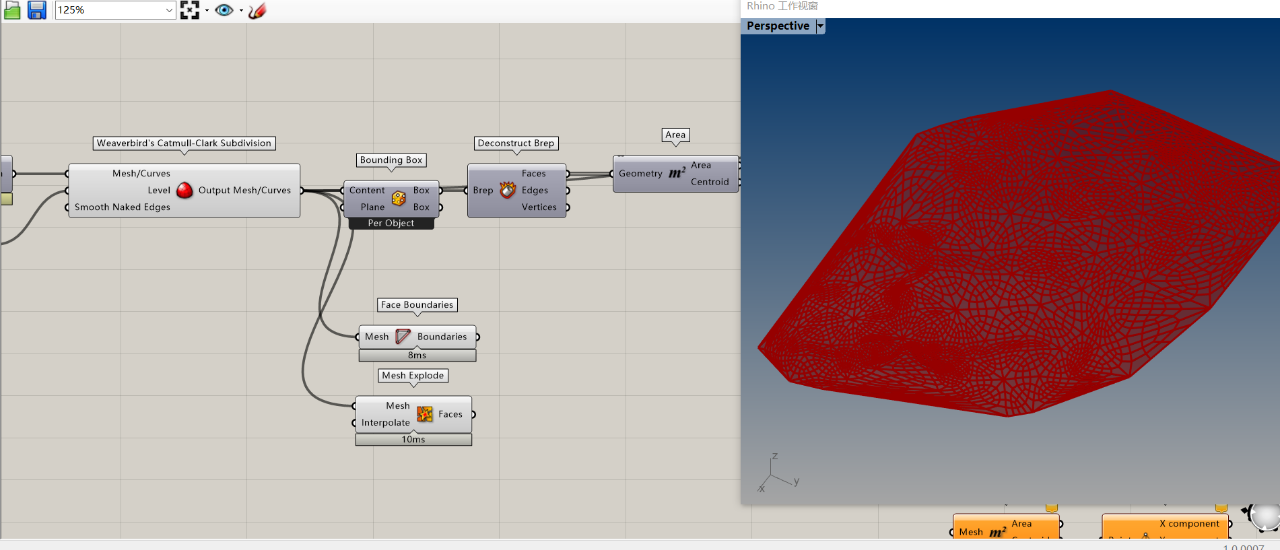Click the Smooth Naked Edges input

point(122,207)
